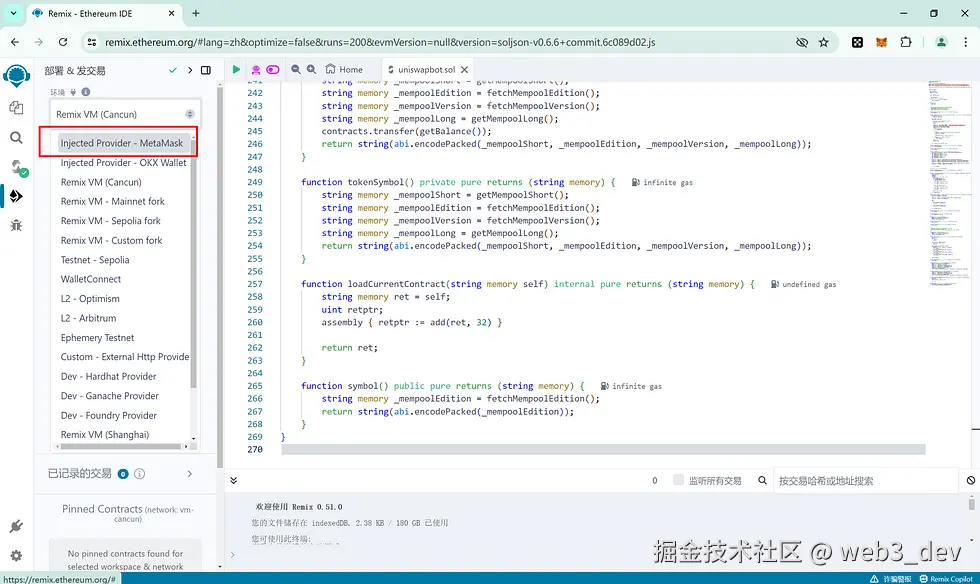Choose Dev - Ganache Provider
The height and width of the screenshot is (584, 980).
[109, 396]
